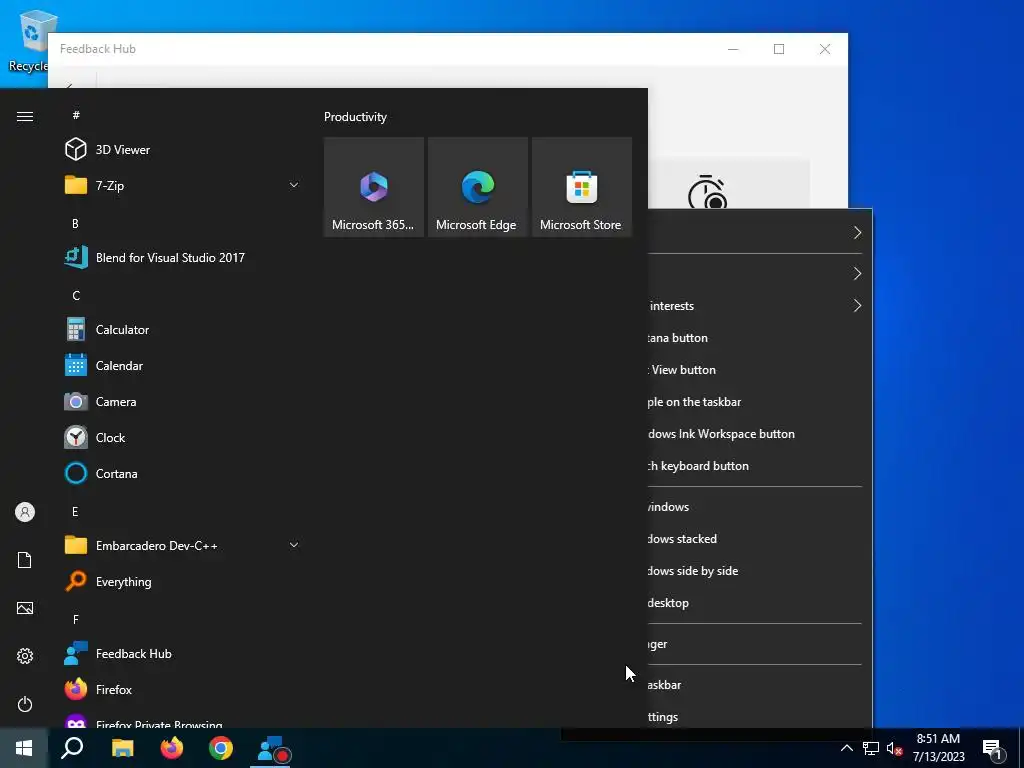This screenshot has height=768, width=1024.
Task: Toggle the Task View button menu entry
Action: click(x=760, y=370)
